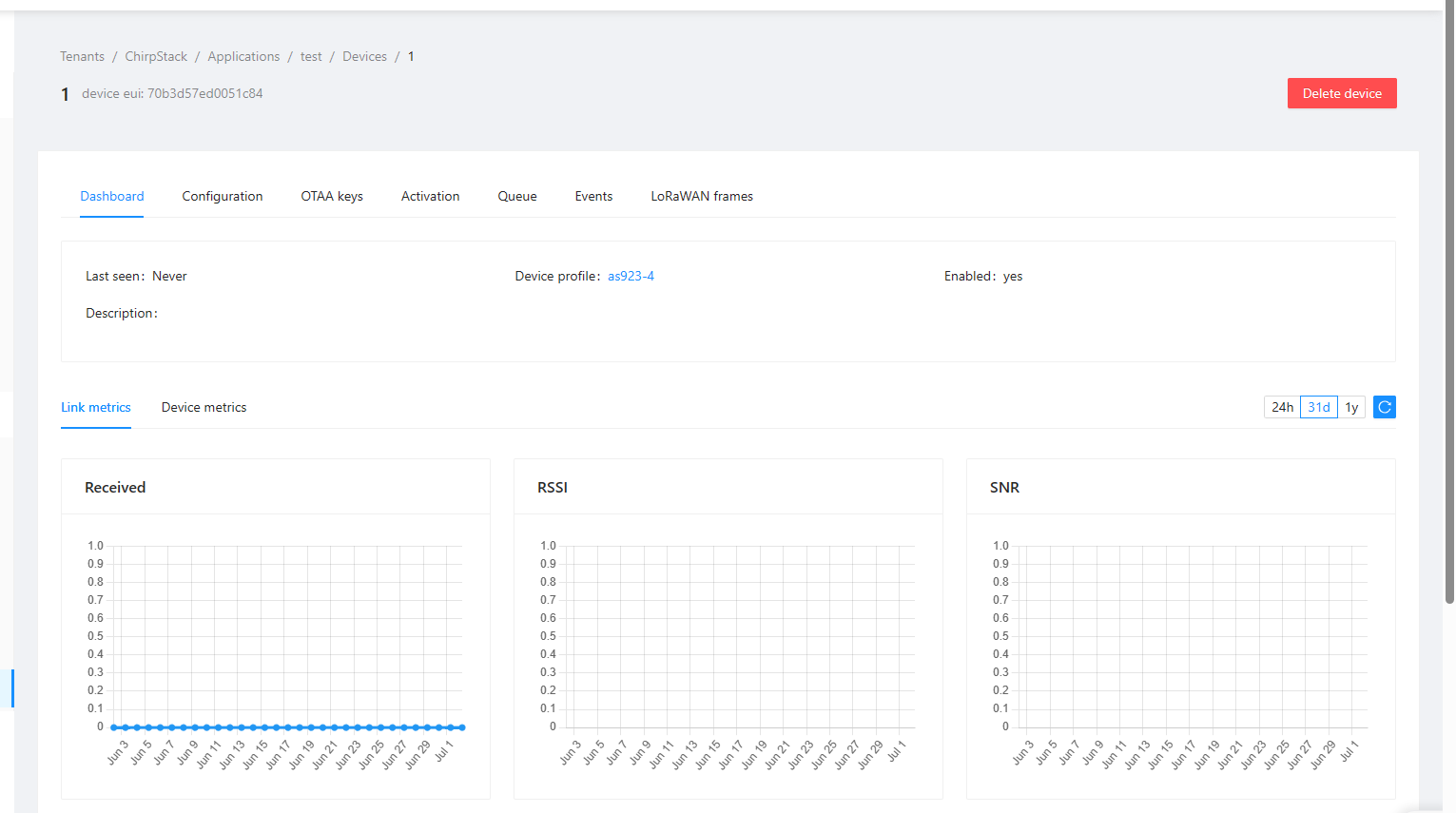This screenshot has height=813, width=1456.
Task: Switch to Link metrics tab
Action: (x=96, y=407)
